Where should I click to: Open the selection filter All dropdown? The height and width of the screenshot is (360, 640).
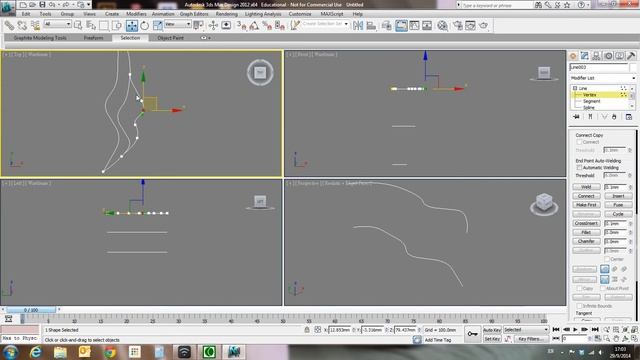57,24
